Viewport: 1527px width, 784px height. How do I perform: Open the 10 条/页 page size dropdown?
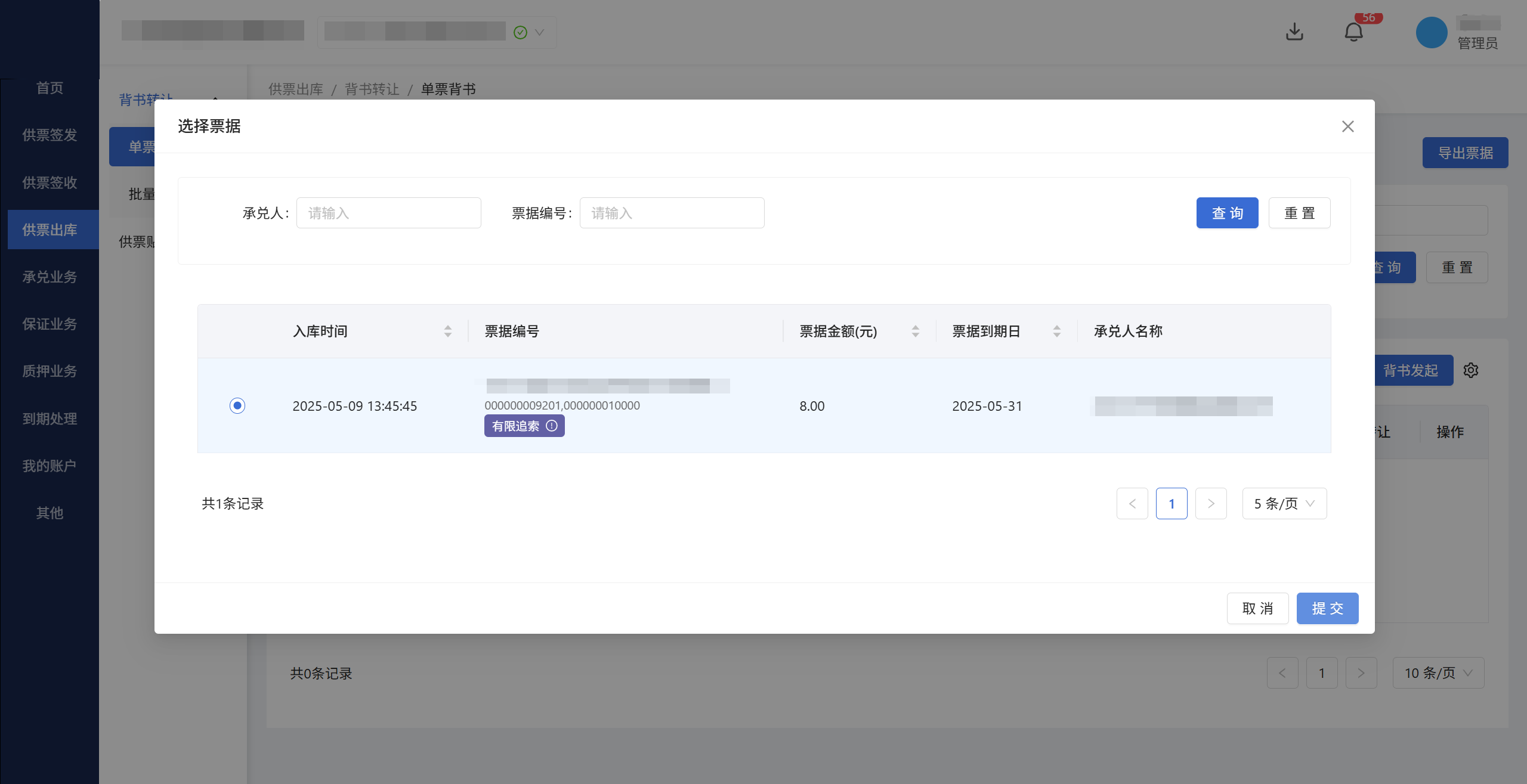1438,673
